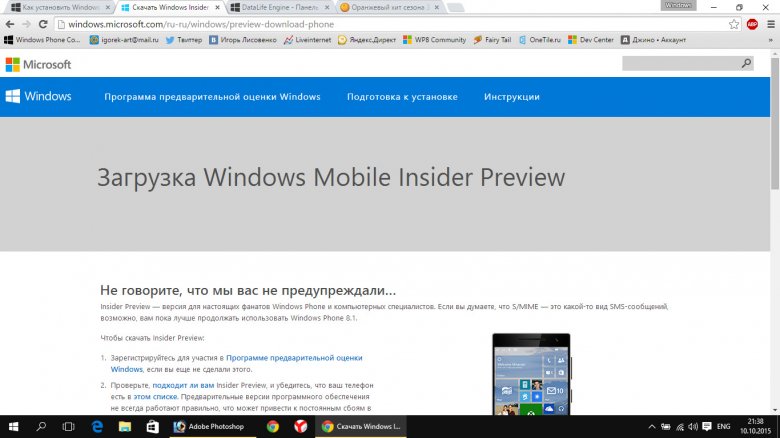Open 'Windows Phone Co...' bookmark
Screen dimensions: 780x438
[x=42, y=40]
